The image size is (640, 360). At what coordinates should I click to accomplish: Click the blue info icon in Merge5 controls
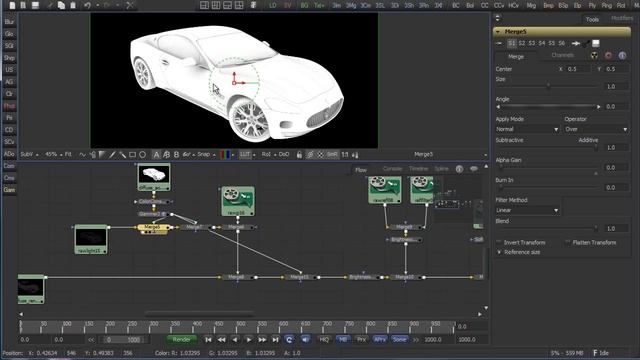622,56
